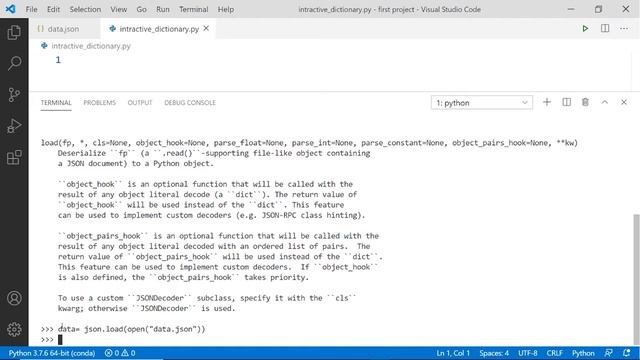Run Python file with play button

(x=585, y=29)
